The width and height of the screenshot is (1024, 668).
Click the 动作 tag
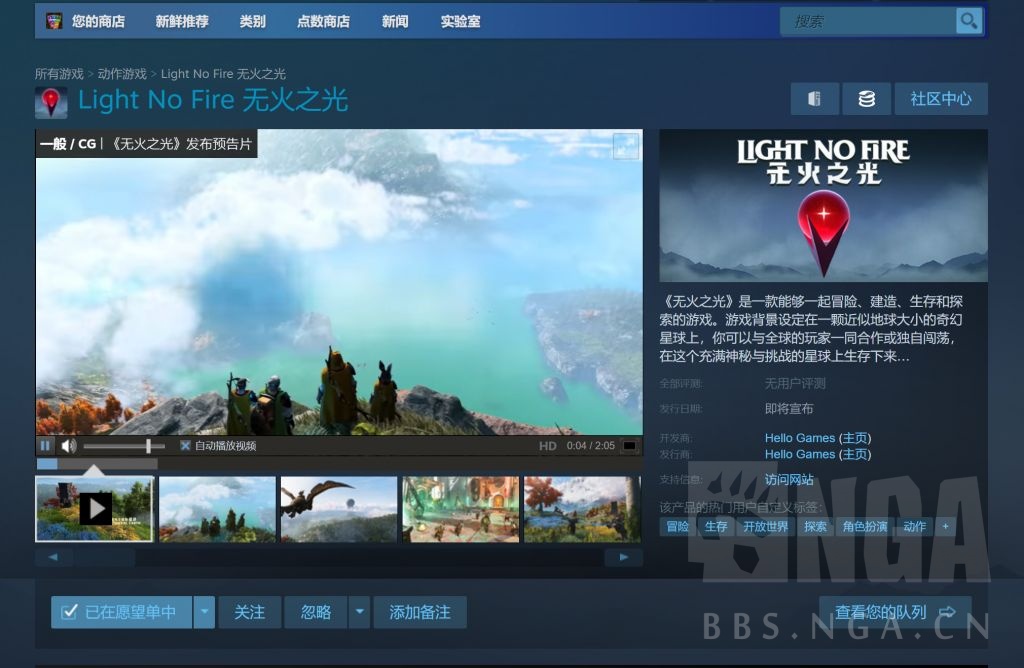[914, 526]
